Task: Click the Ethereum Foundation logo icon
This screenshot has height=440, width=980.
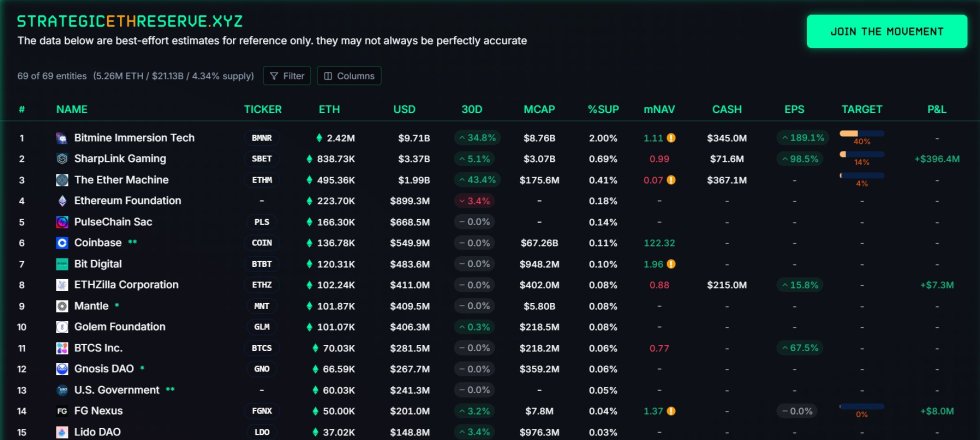Action: coord(62,201)
